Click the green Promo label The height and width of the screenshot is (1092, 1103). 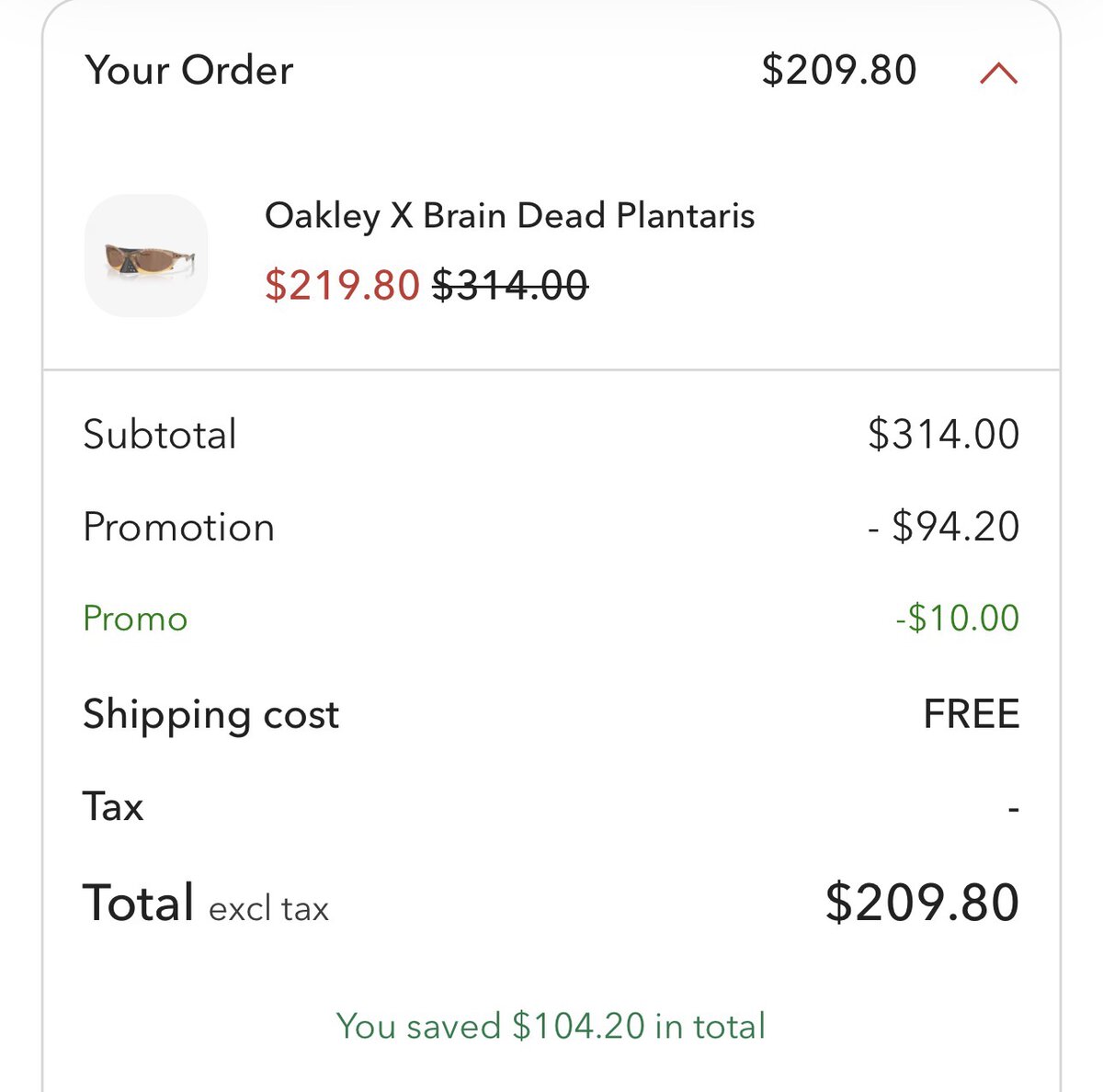coord(135,619)
